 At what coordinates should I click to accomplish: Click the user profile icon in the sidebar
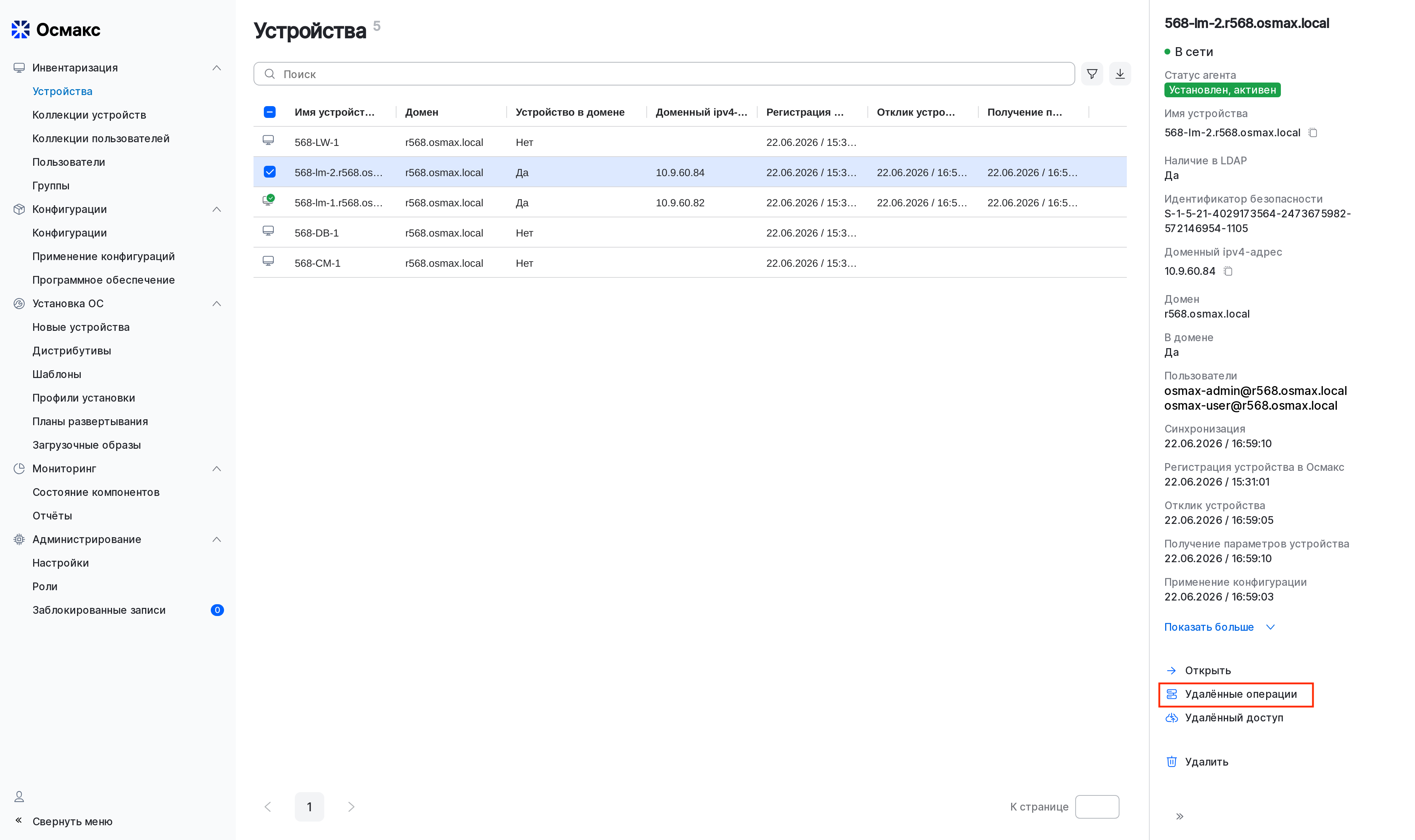point(19,797)
